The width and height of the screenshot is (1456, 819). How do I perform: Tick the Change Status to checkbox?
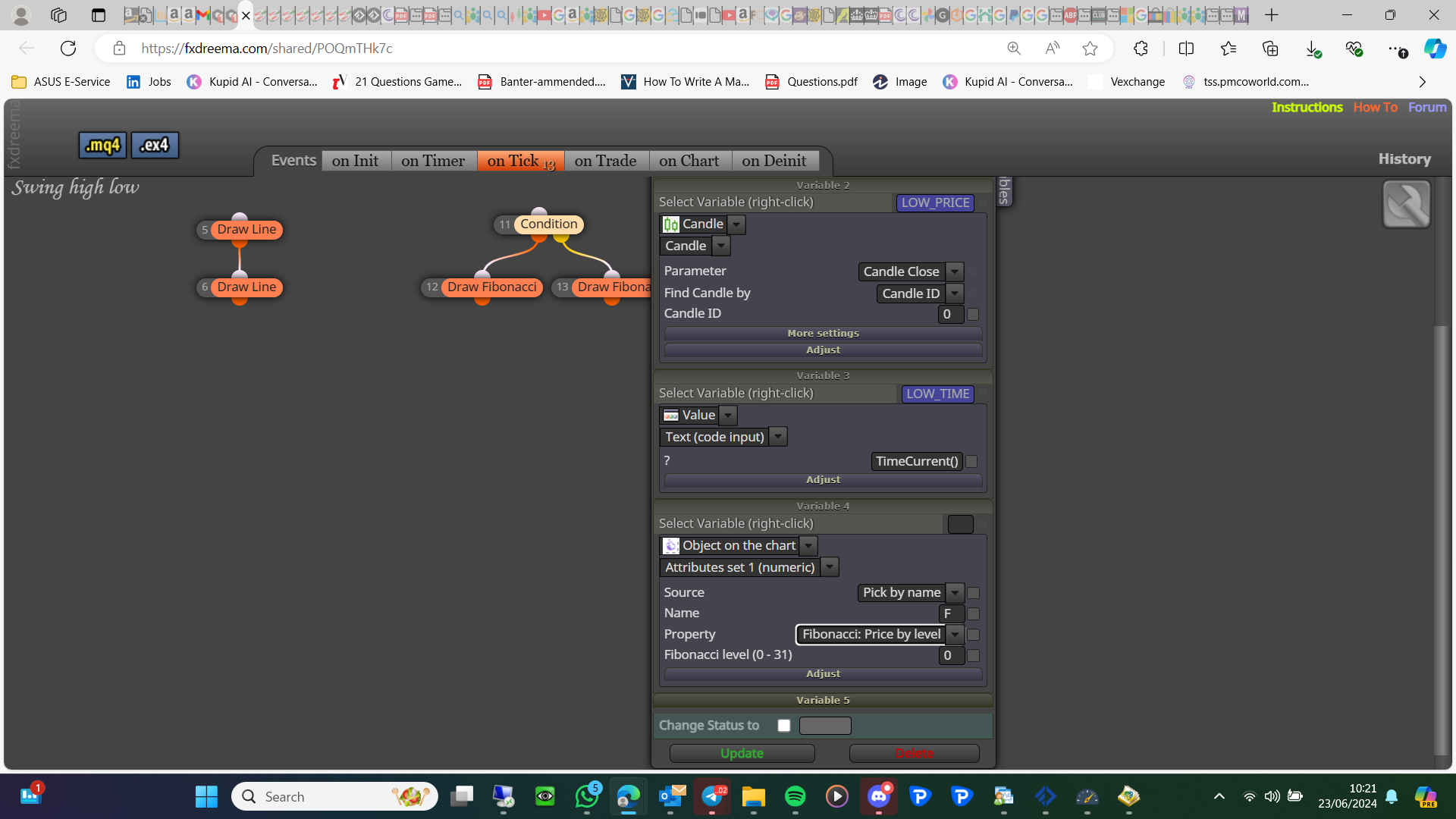point(784,726)
